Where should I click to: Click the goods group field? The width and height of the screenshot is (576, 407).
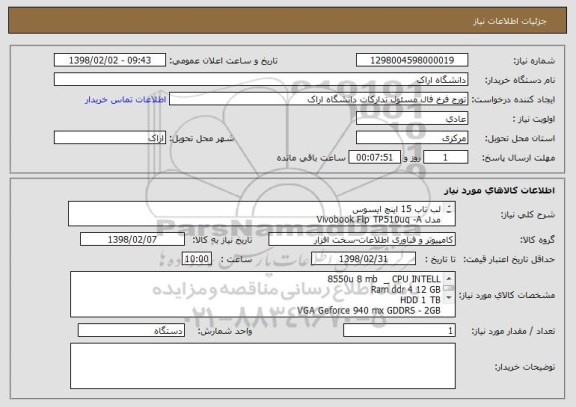tap(362, 239)
